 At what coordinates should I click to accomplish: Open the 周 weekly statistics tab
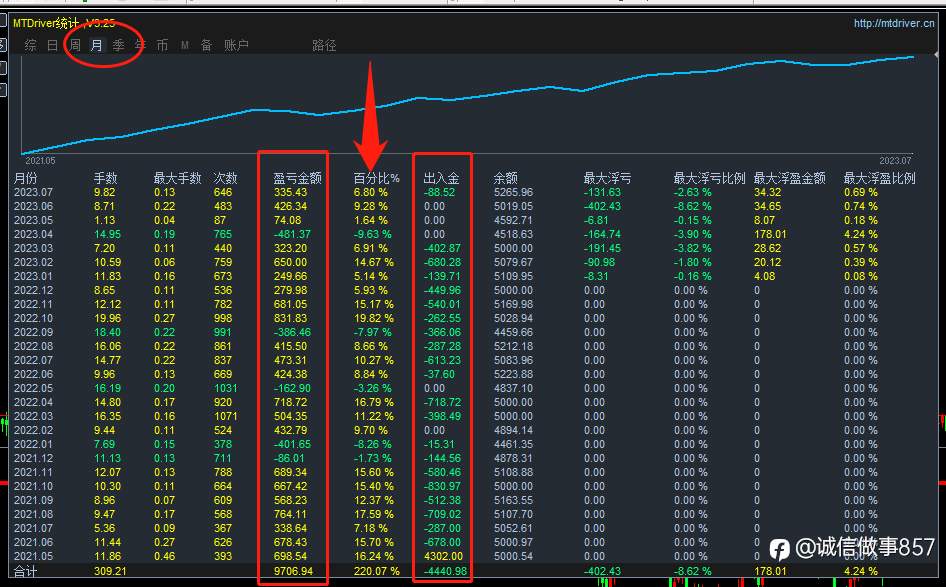[75, 45]
